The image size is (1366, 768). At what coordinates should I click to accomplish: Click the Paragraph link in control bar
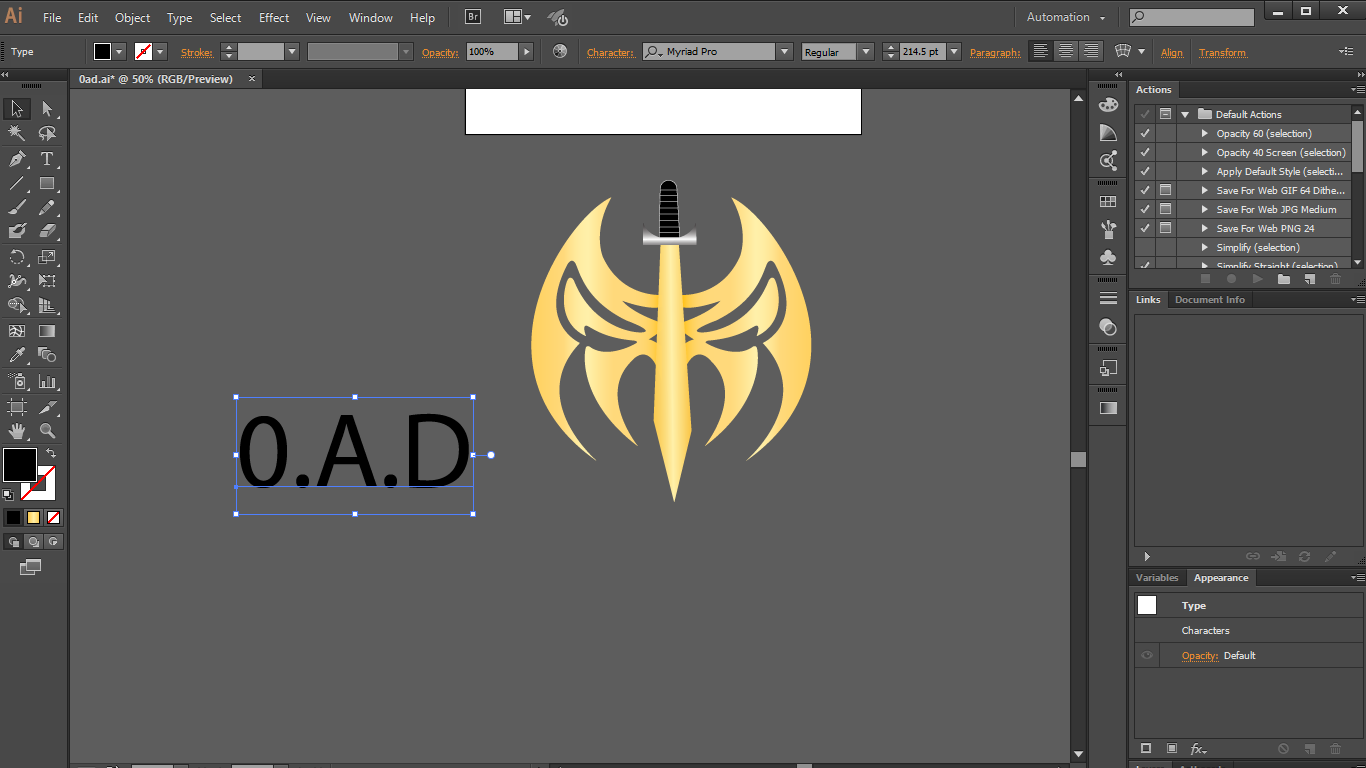tap(995, 53)
